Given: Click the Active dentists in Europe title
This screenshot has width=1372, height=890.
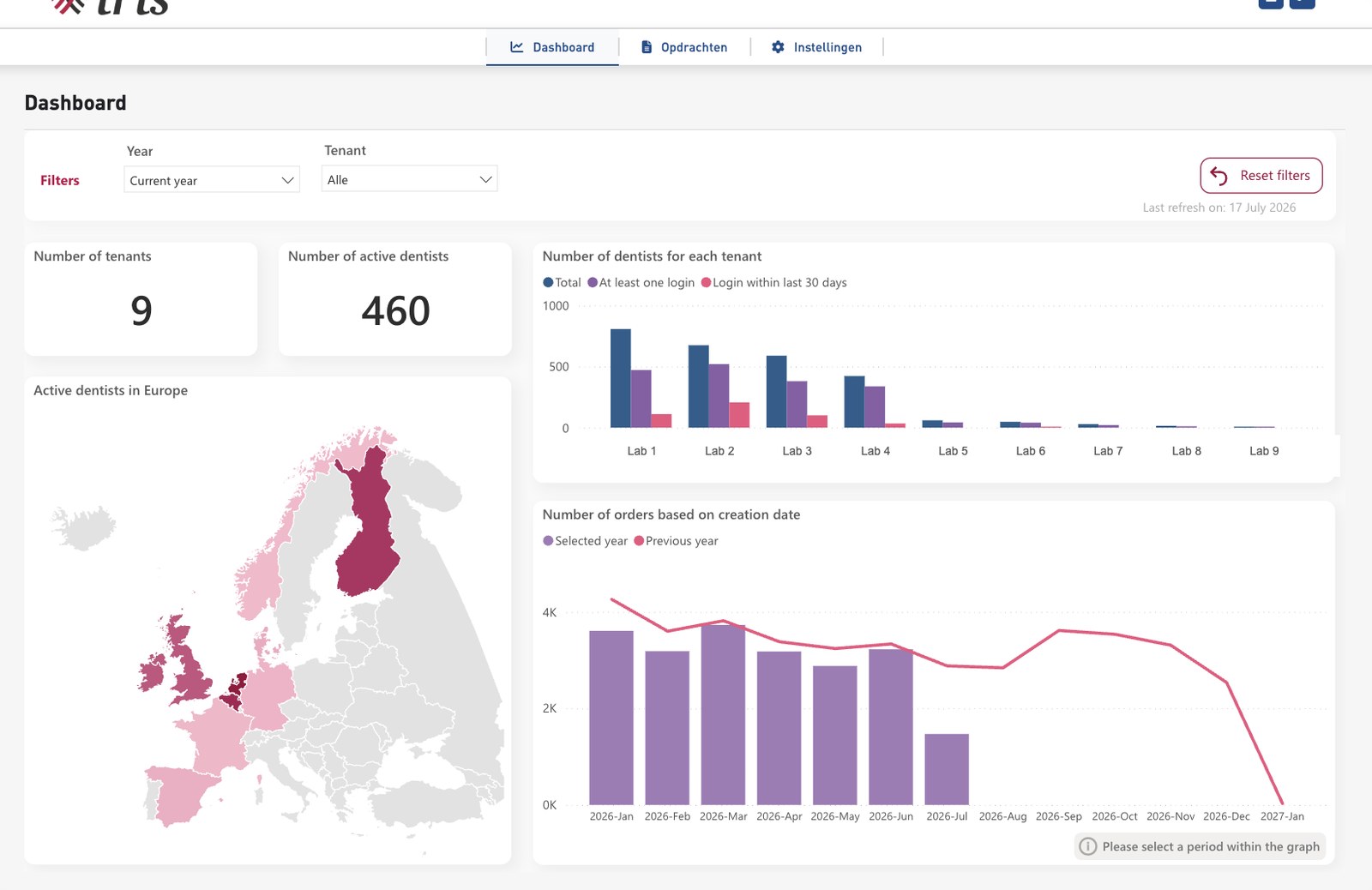Looking at the screenshot, I should 111,390.
